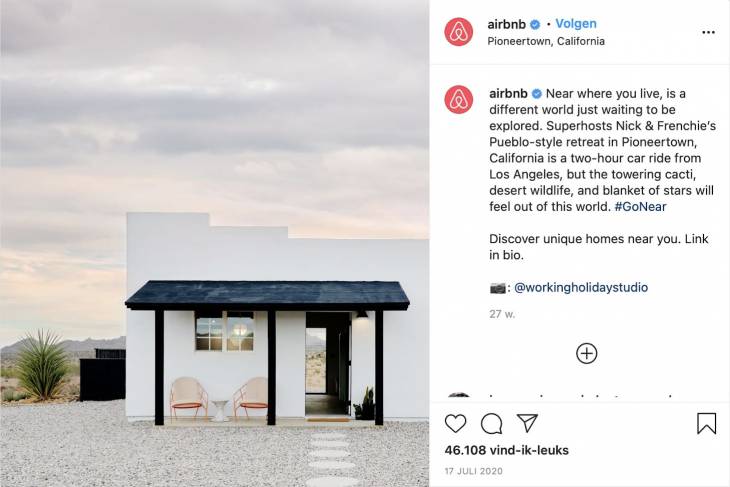Screen dimensions: 730x487
Task: Open the #GoNear hashtag
Action: 640,206
